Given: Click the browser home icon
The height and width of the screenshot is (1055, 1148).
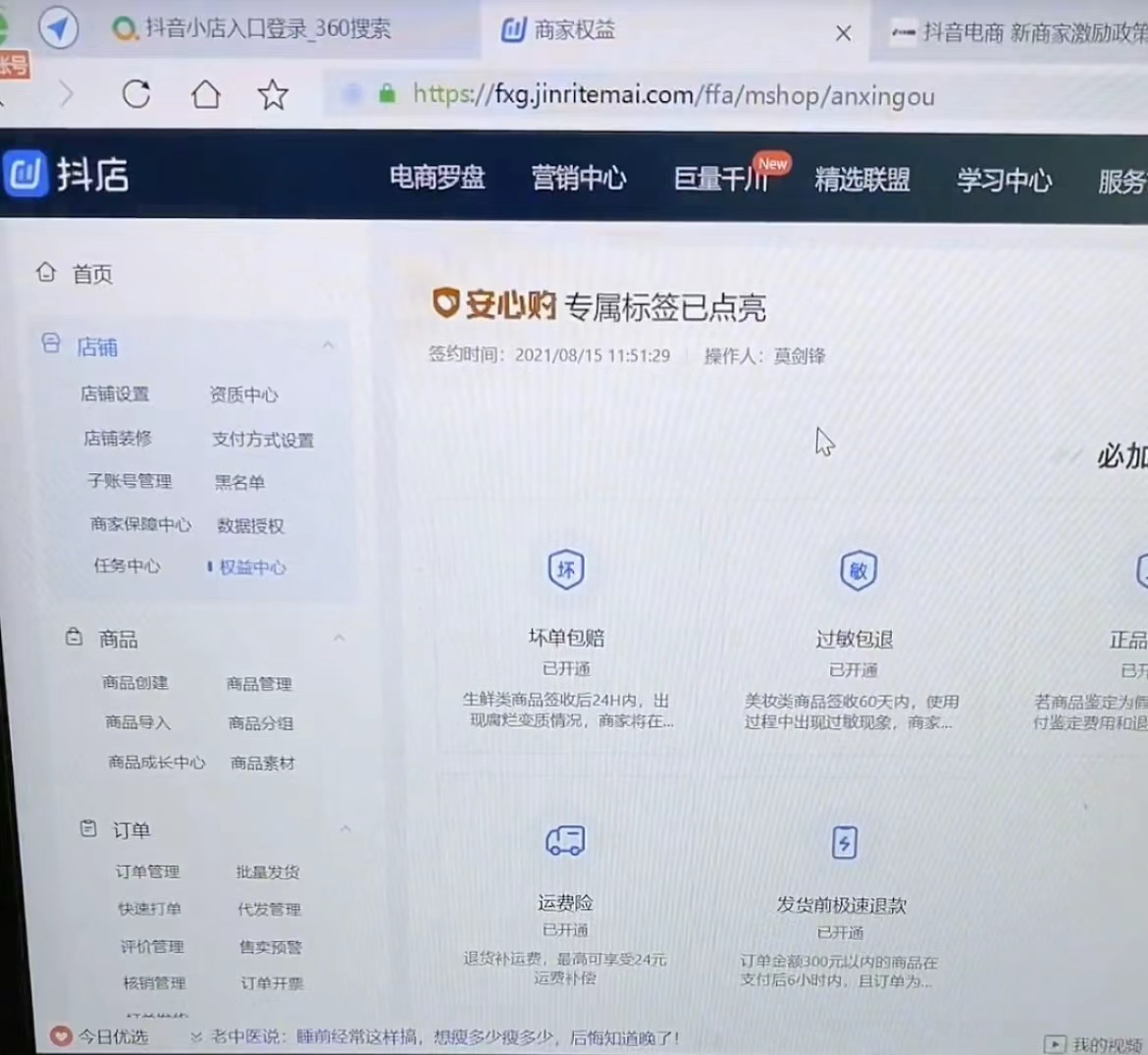Looking at the screenshot, I should click(206, 93).
